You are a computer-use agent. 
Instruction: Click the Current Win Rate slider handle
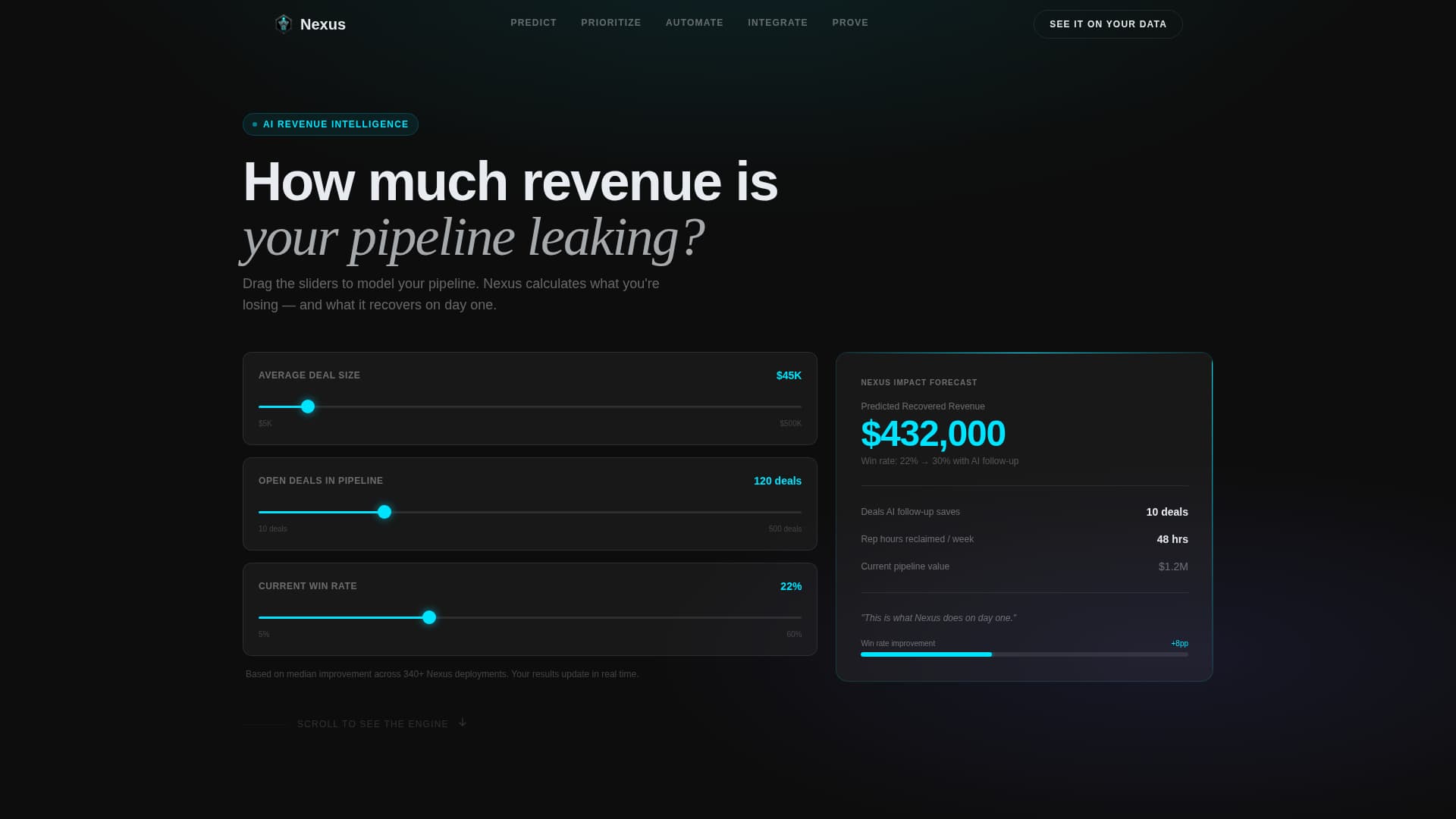pyautogui.click(x=429, y=617)
